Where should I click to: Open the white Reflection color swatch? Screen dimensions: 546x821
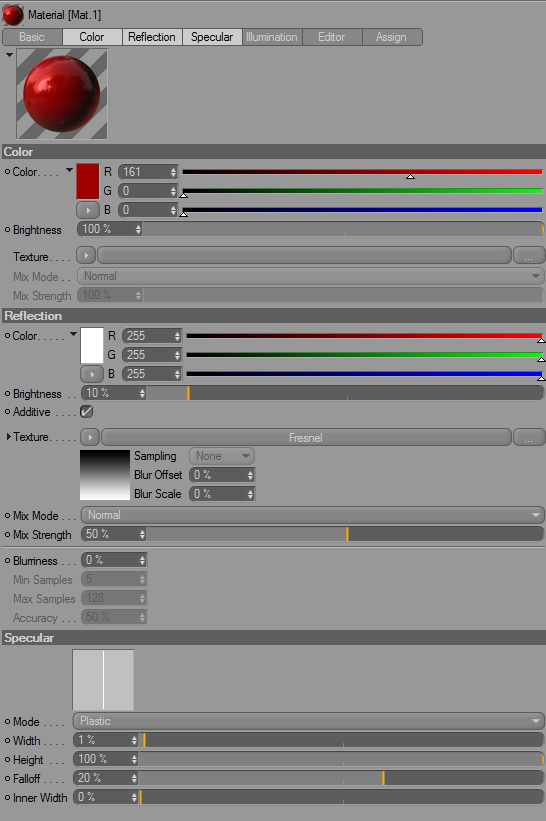pyautogui.click(x=92, y=346)
